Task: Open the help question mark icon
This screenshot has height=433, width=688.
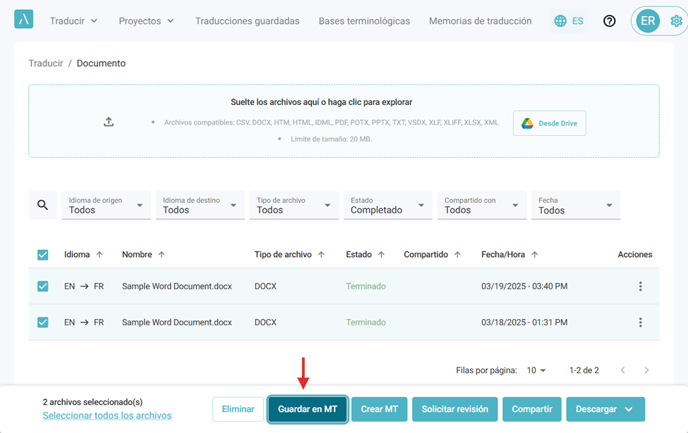Action: click(x=609, y=21)
